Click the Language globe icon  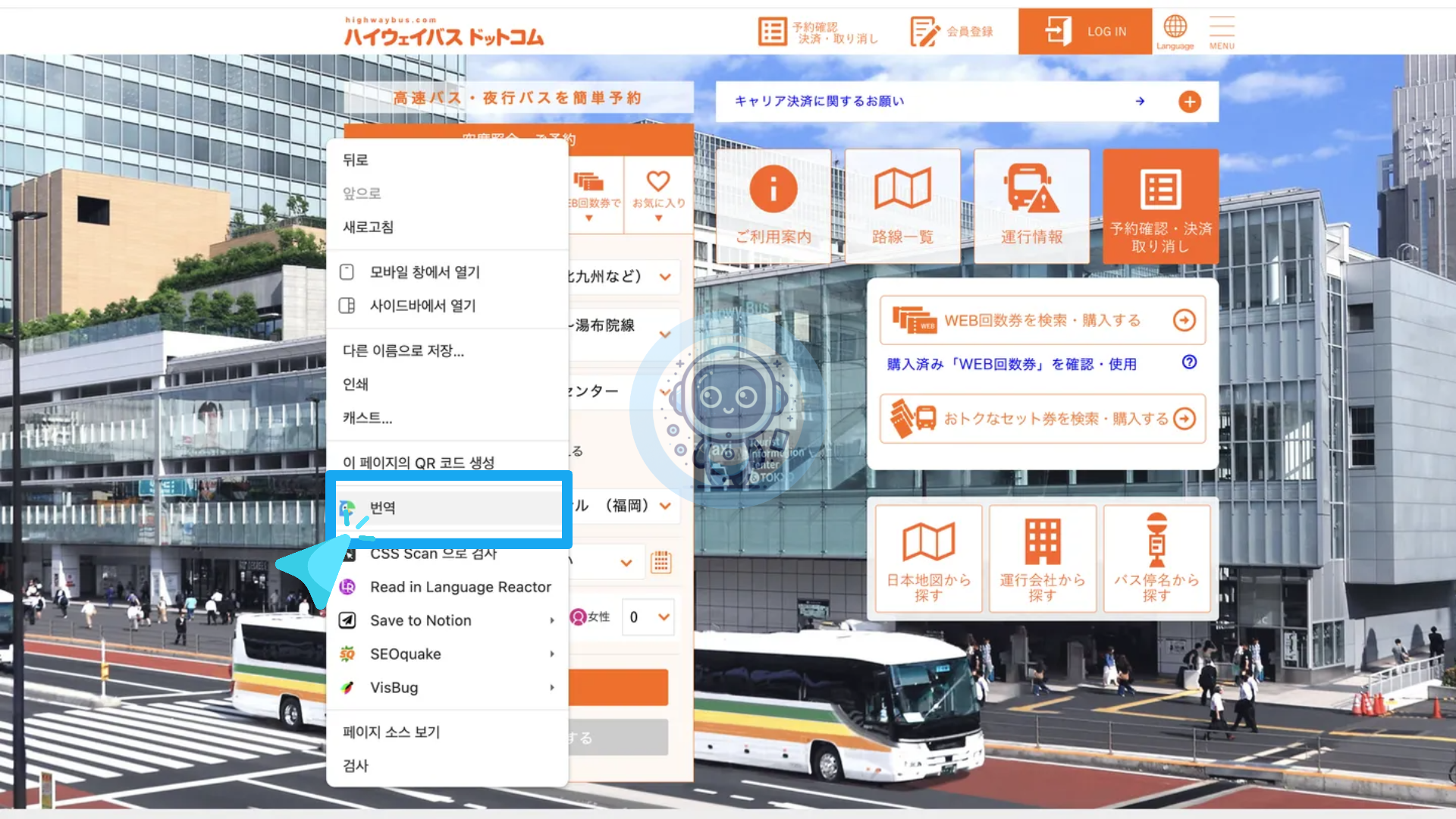1175,27
